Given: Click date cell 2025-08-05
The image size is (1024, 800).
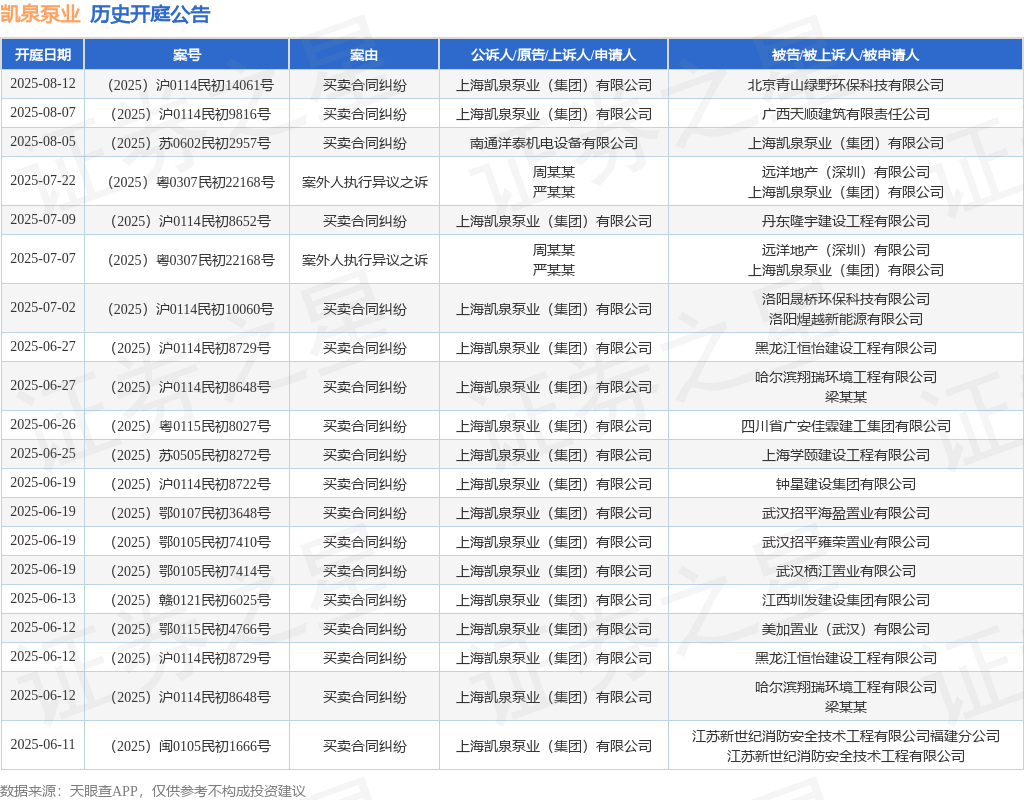Looking at the screenshot, I should [43, 141].
